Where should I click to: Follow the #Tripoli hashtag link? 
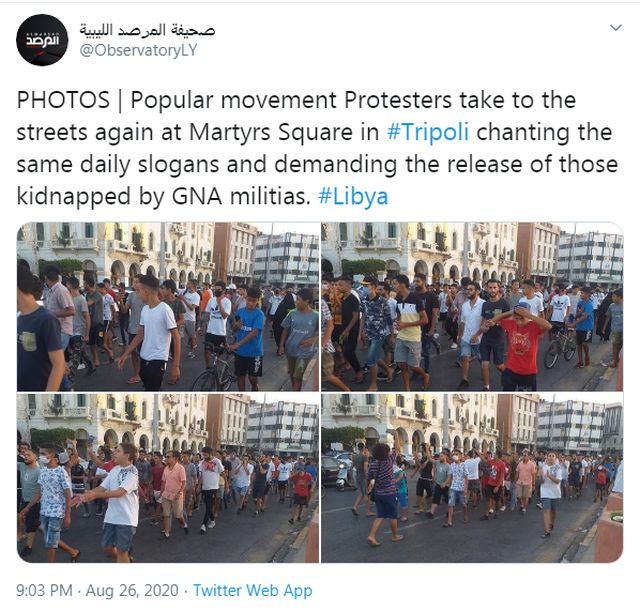coord(427,132)
